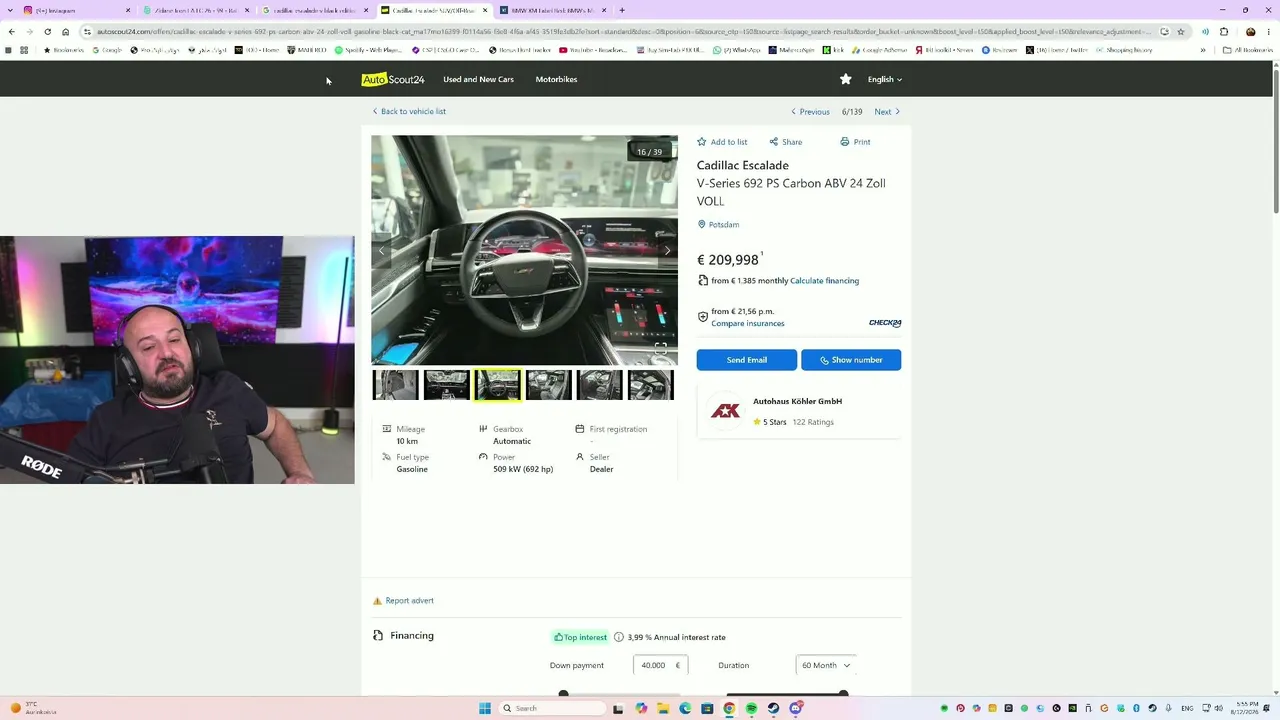Screen dimensions: 1280x720
Task: Open the favorites star in site header
Action: click(846, 79)
